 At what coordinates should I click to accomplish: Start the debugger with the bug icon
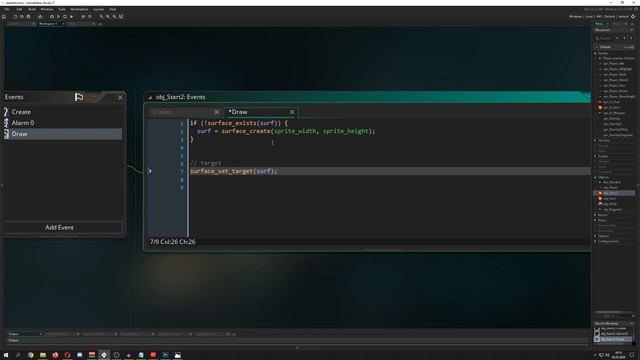pos(52,17)
